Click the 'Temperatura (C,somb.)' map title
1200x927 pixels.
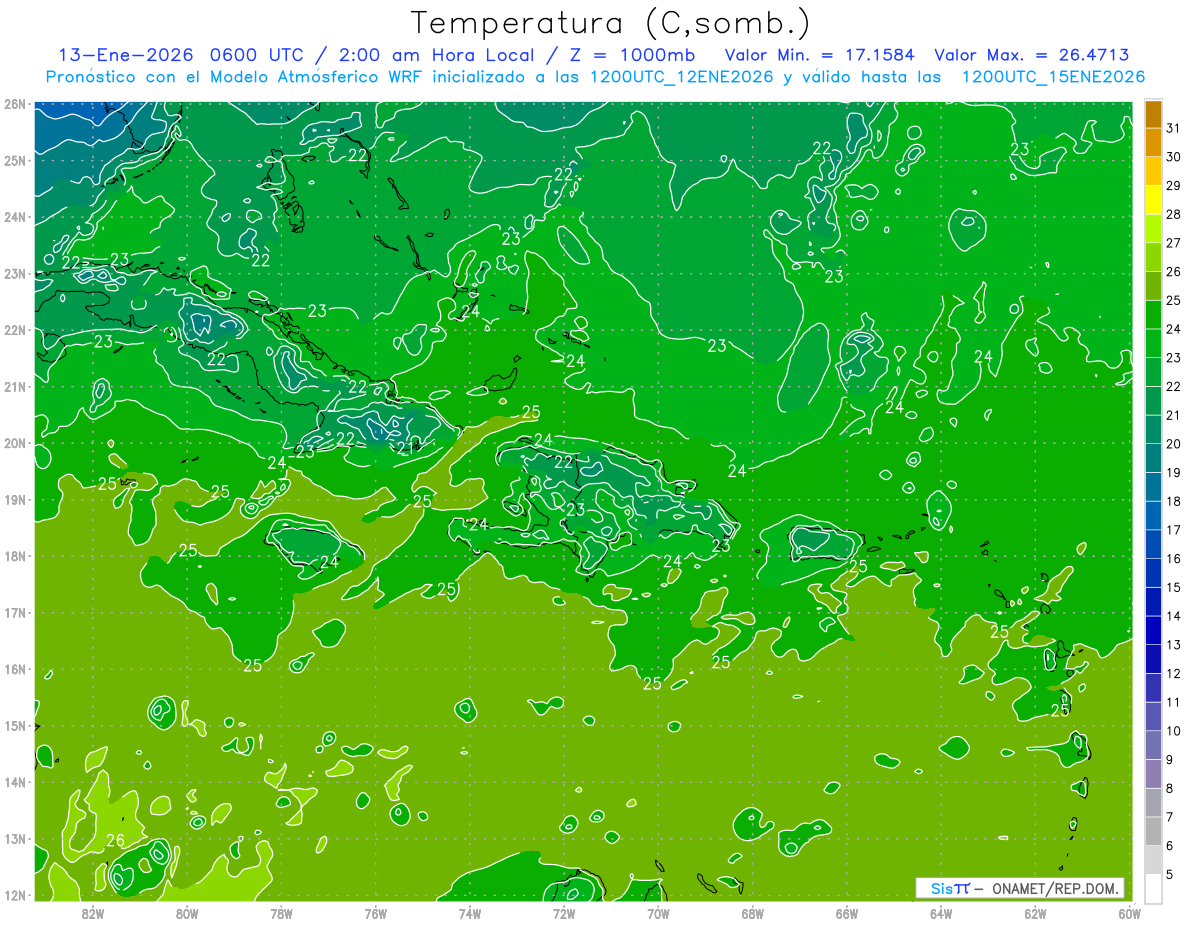pos(611,23)
